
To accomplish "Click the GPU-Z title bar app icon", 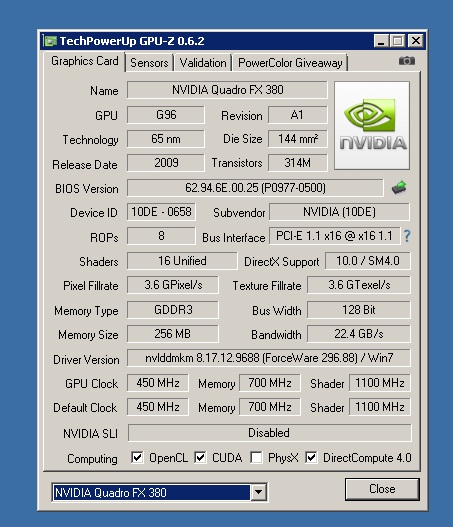I will [51, 41].
